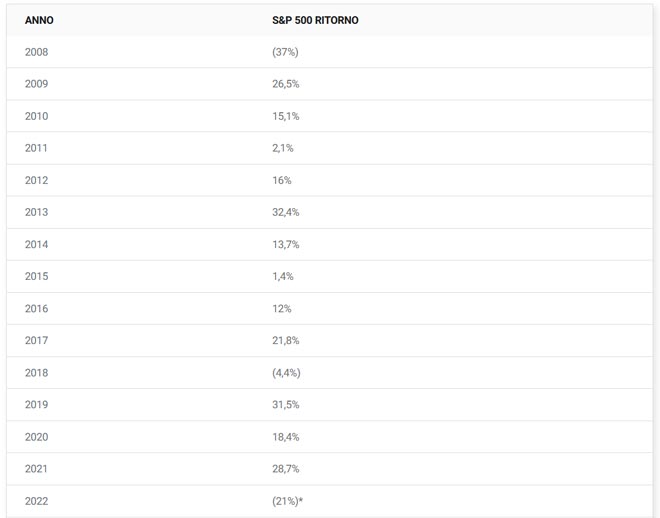The image size is (660, 518).
Task: Click the 21,8% return value
Action: coord(285,340)
